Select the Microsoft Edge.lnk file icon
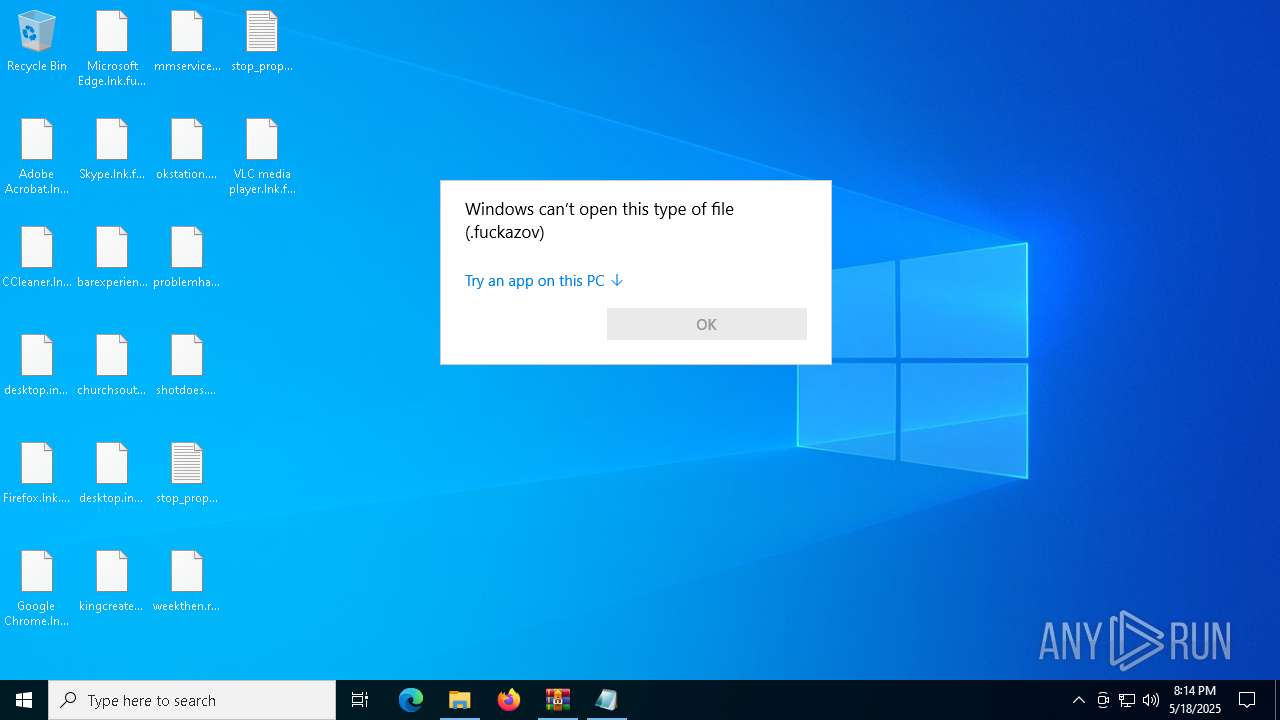This screenshot has height=720, width=1280. click(112, 49)
